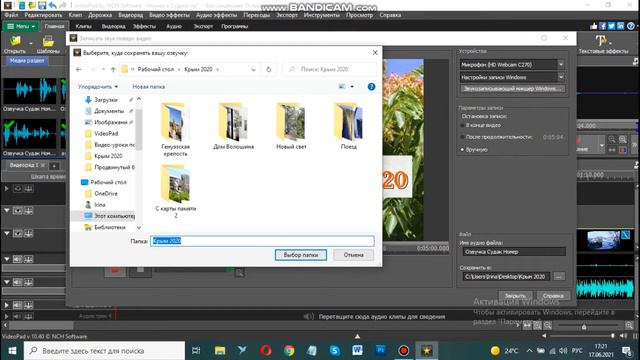The image size is (640, 360).
Task: Open Skype from taskbar
Action: [x=334, y=351]
